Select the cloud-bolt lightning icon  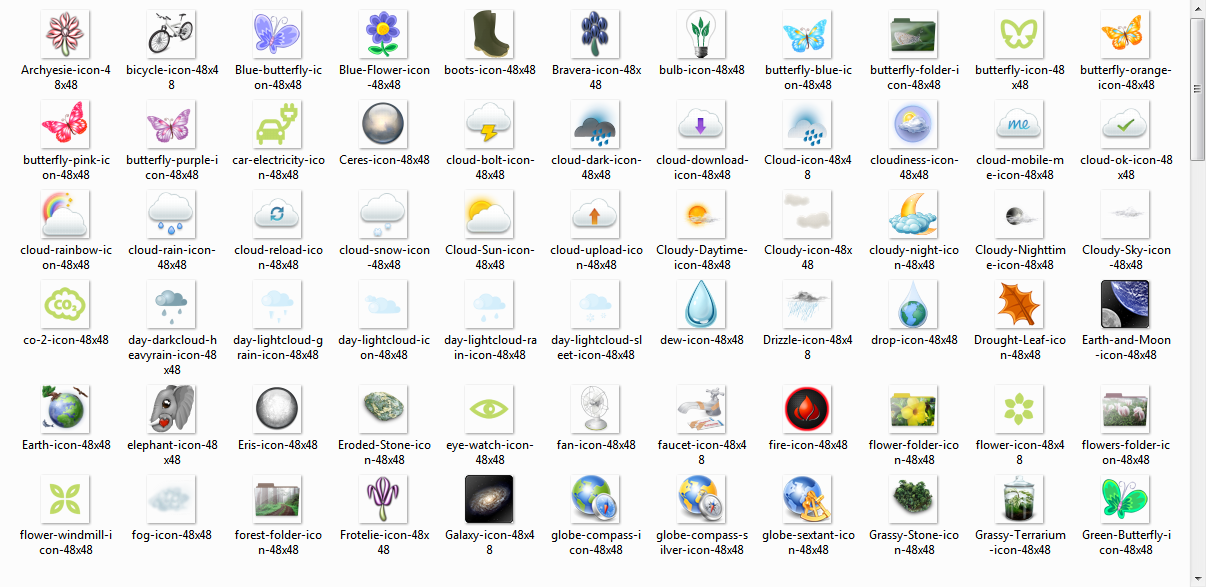pyautogui.click(x=490, y=125)
